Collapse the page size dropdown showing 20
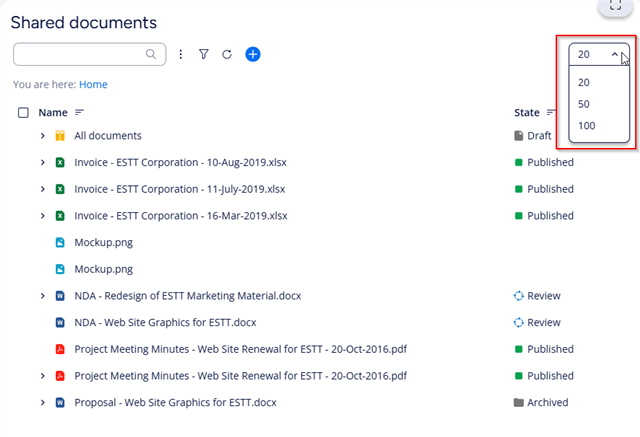Screen dimensions: 640x437 [x=599, y=54]
